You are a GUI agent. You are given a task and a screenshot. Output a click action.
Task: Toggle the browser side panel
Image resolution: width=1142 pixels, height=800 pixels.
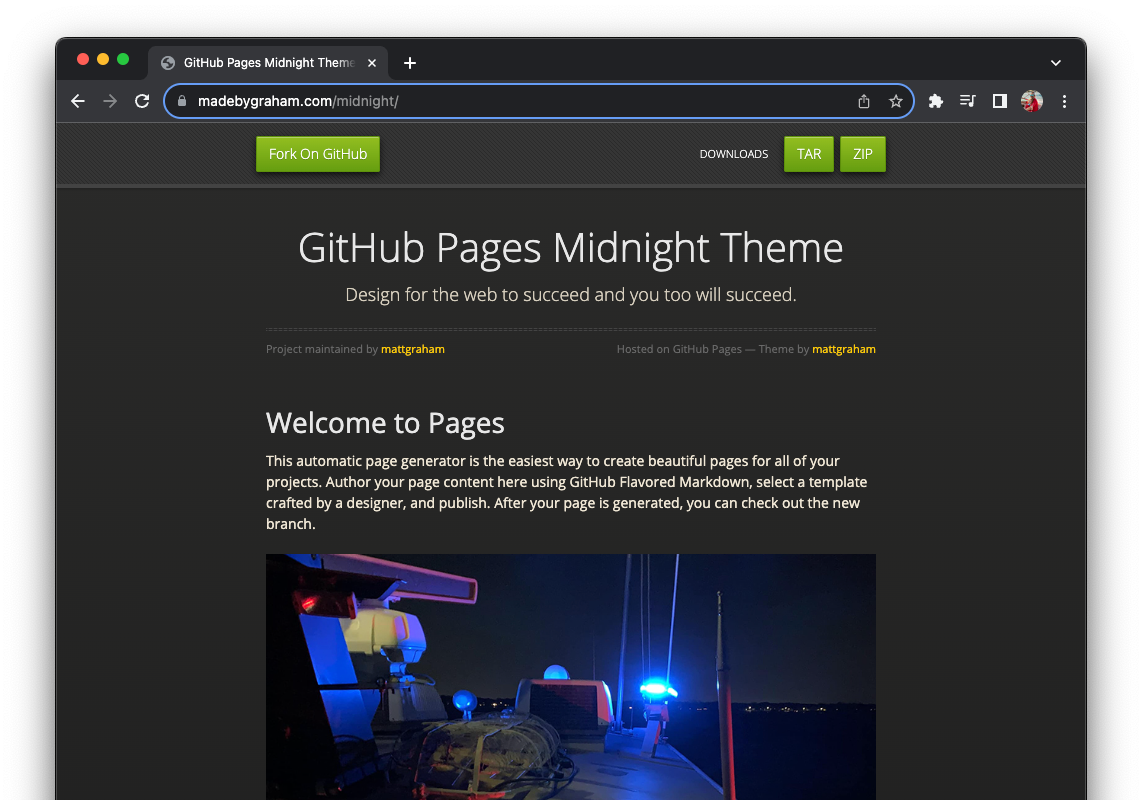(x=1000, y=101)
